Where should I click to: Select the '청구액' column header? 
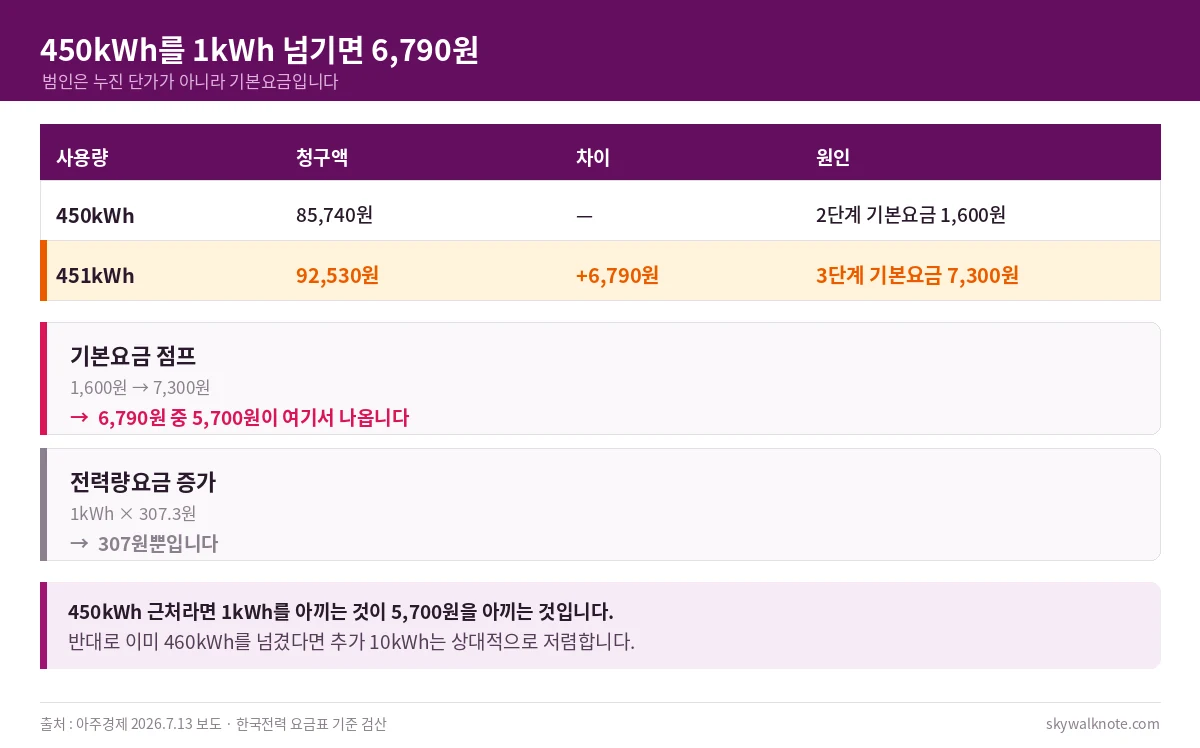coord(322,157)
